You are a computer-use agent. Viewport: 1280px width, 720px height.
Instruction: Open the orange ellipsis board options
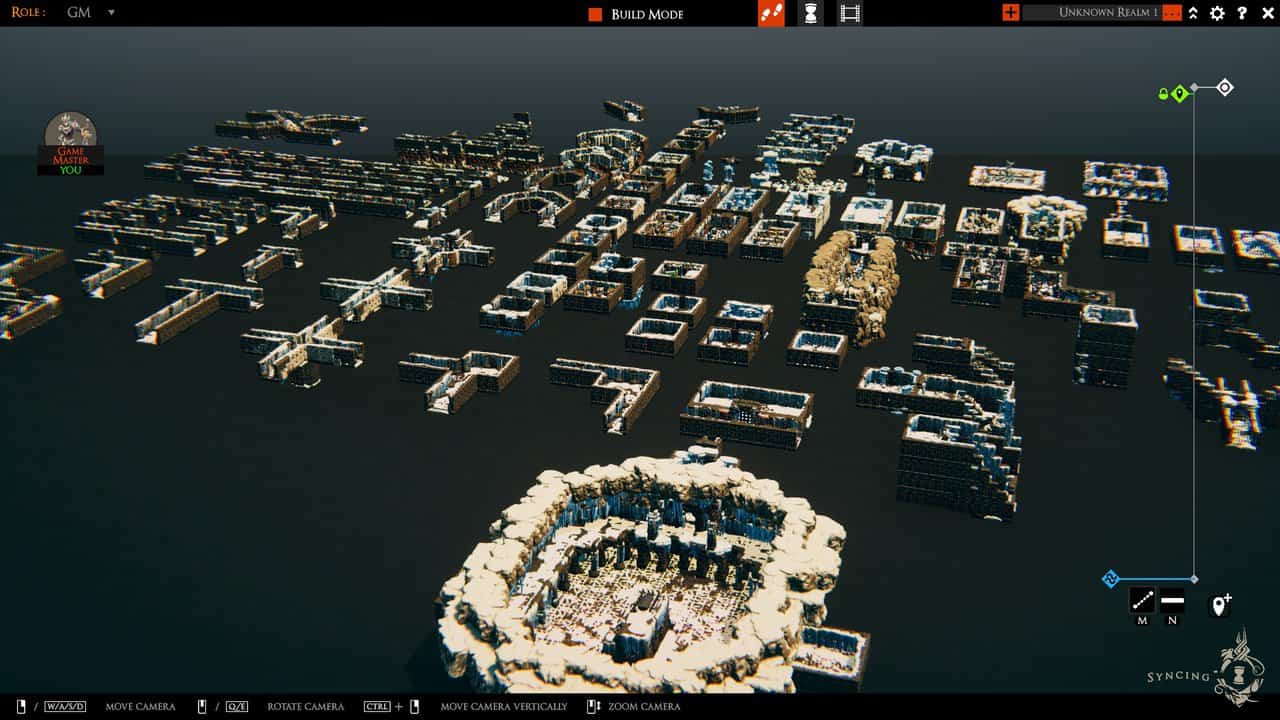pyautogui.click(x=1171, y=13)
